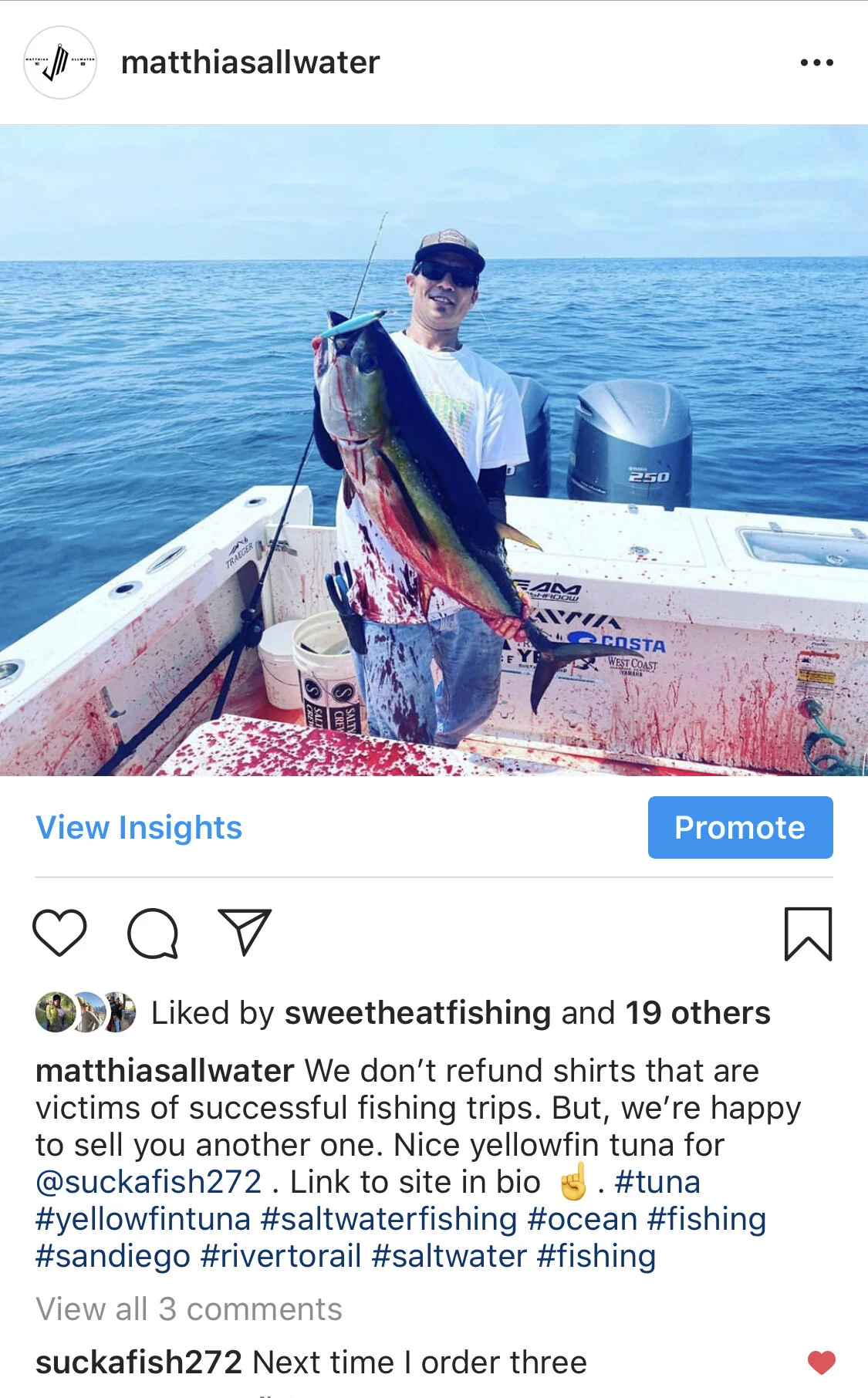Open the tuna fishing photo
868x1398 pixels.
(x=434, y=451)
